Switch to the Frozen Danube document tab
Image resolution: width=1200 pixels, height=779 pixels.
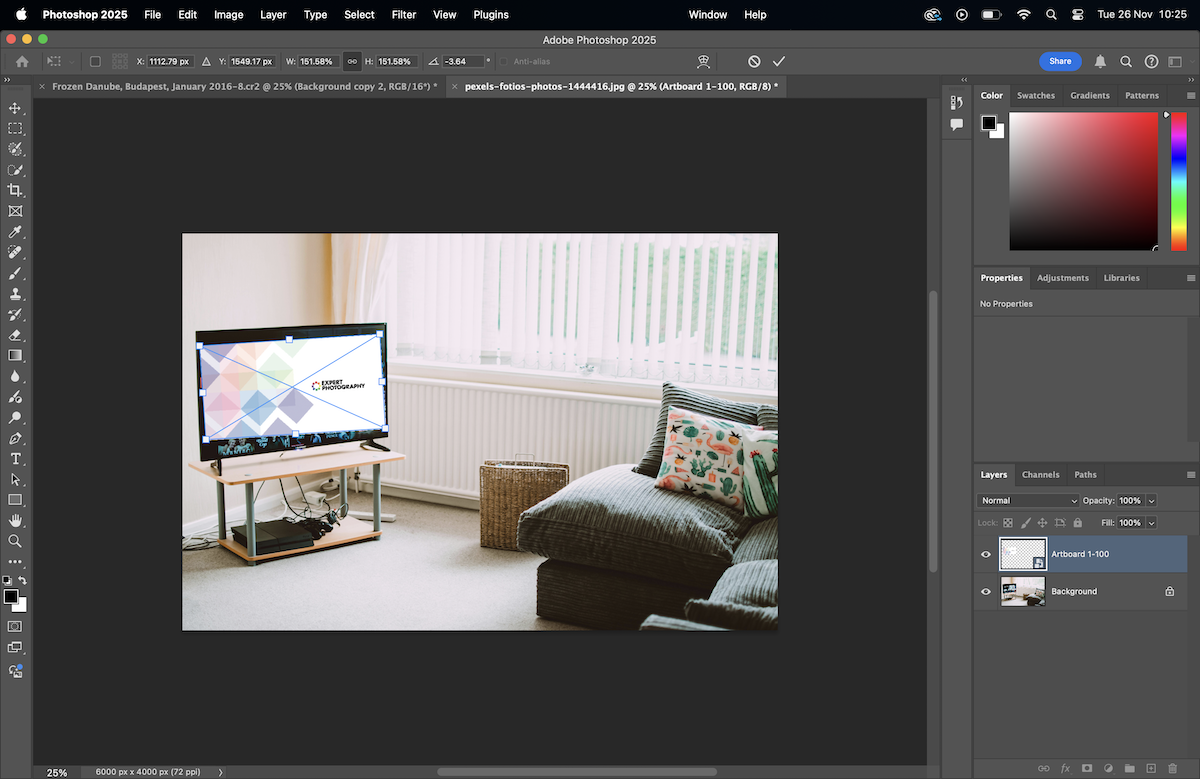click(x=240, y=87)
